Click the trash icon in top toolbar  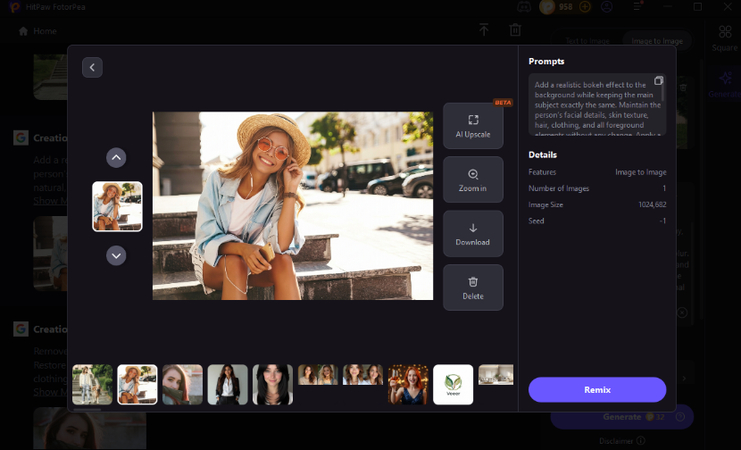point(515,30)
